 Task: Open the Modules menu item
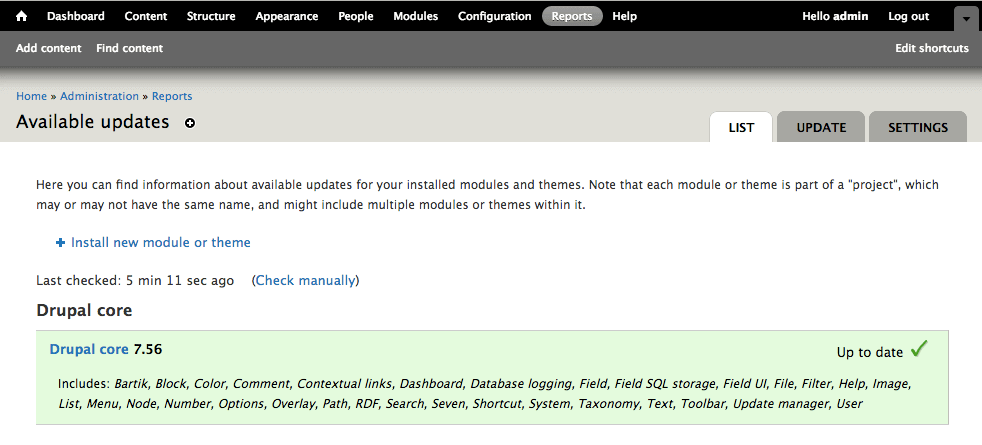[x=416, y=16]
